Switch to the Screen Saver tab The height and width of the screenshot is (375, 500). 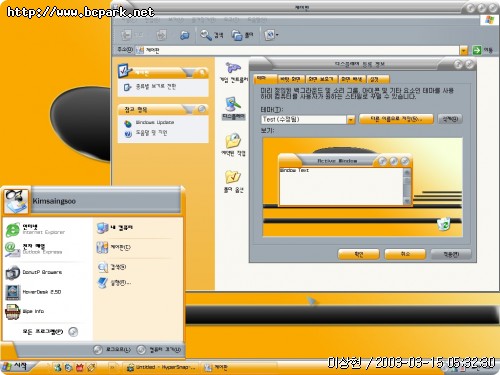point(321,79)
